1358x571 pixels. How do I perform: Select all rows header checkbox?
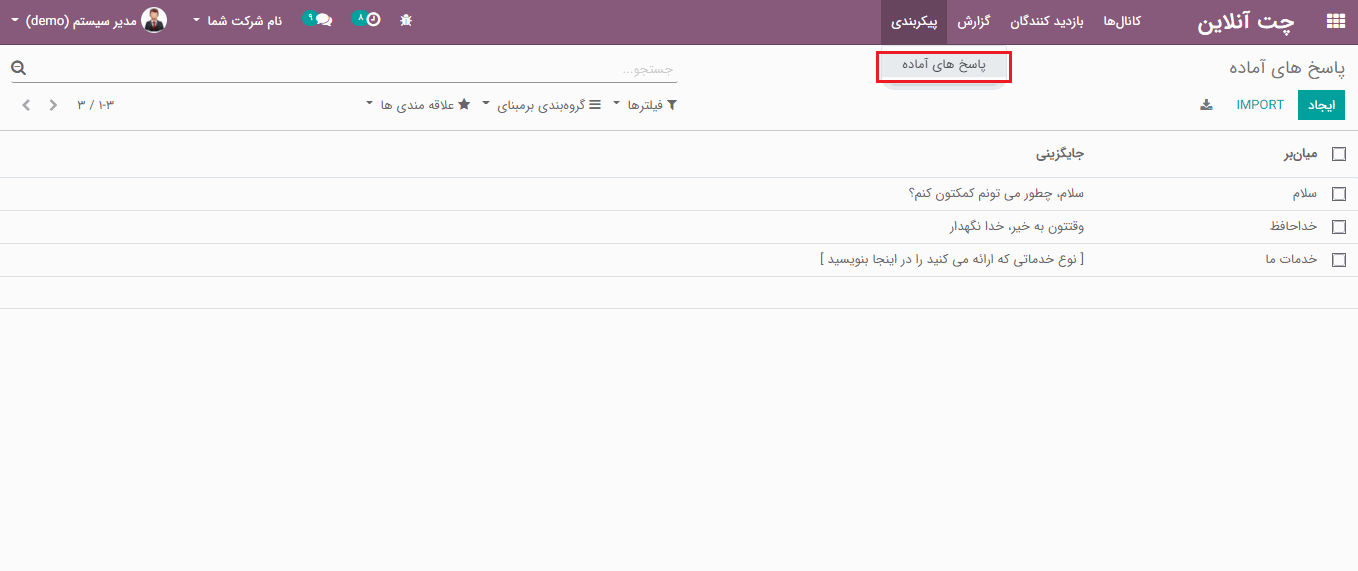pyautogui.click(x=1339, y=154)
